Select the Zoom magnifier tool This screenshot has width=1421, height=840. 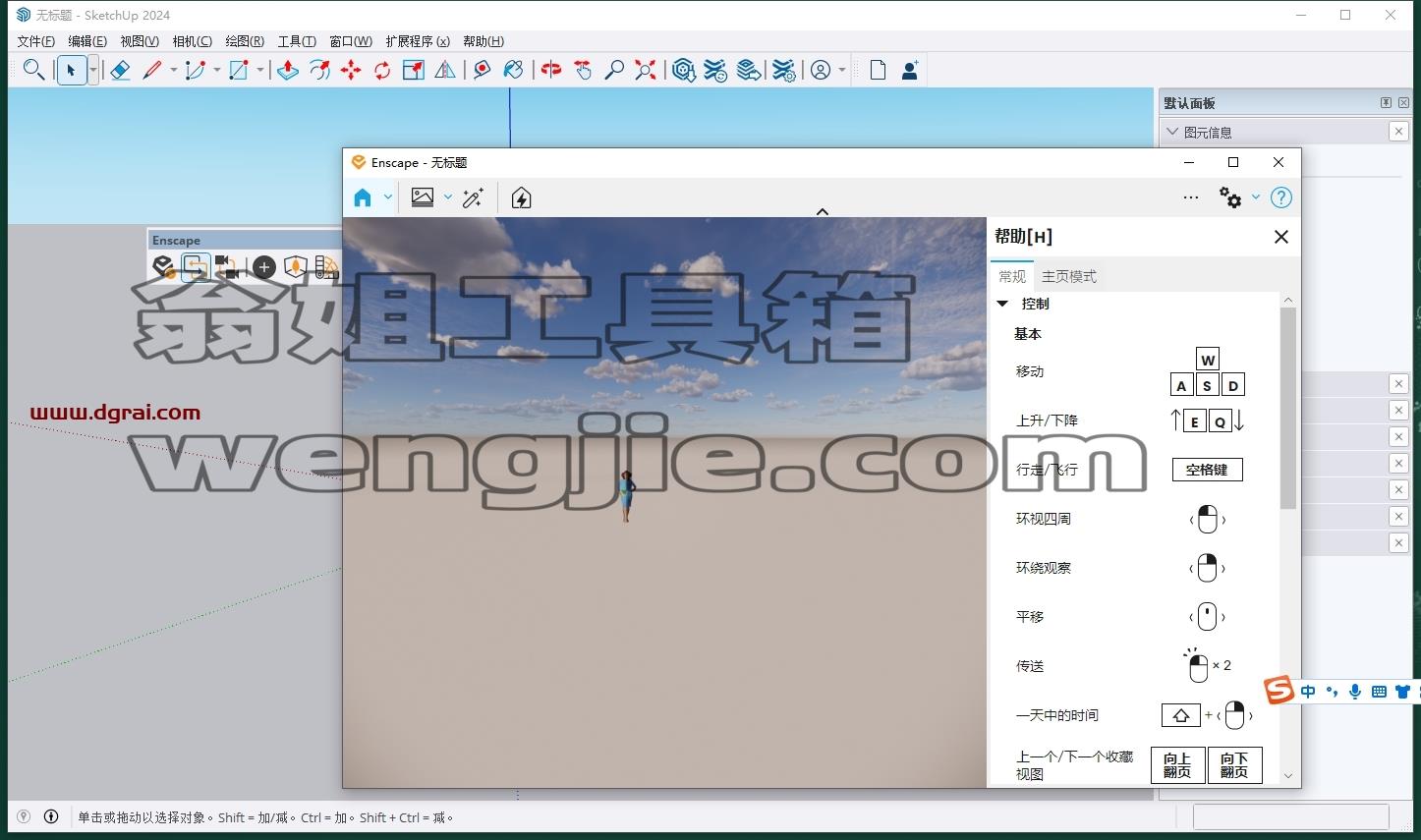[614, 70]
